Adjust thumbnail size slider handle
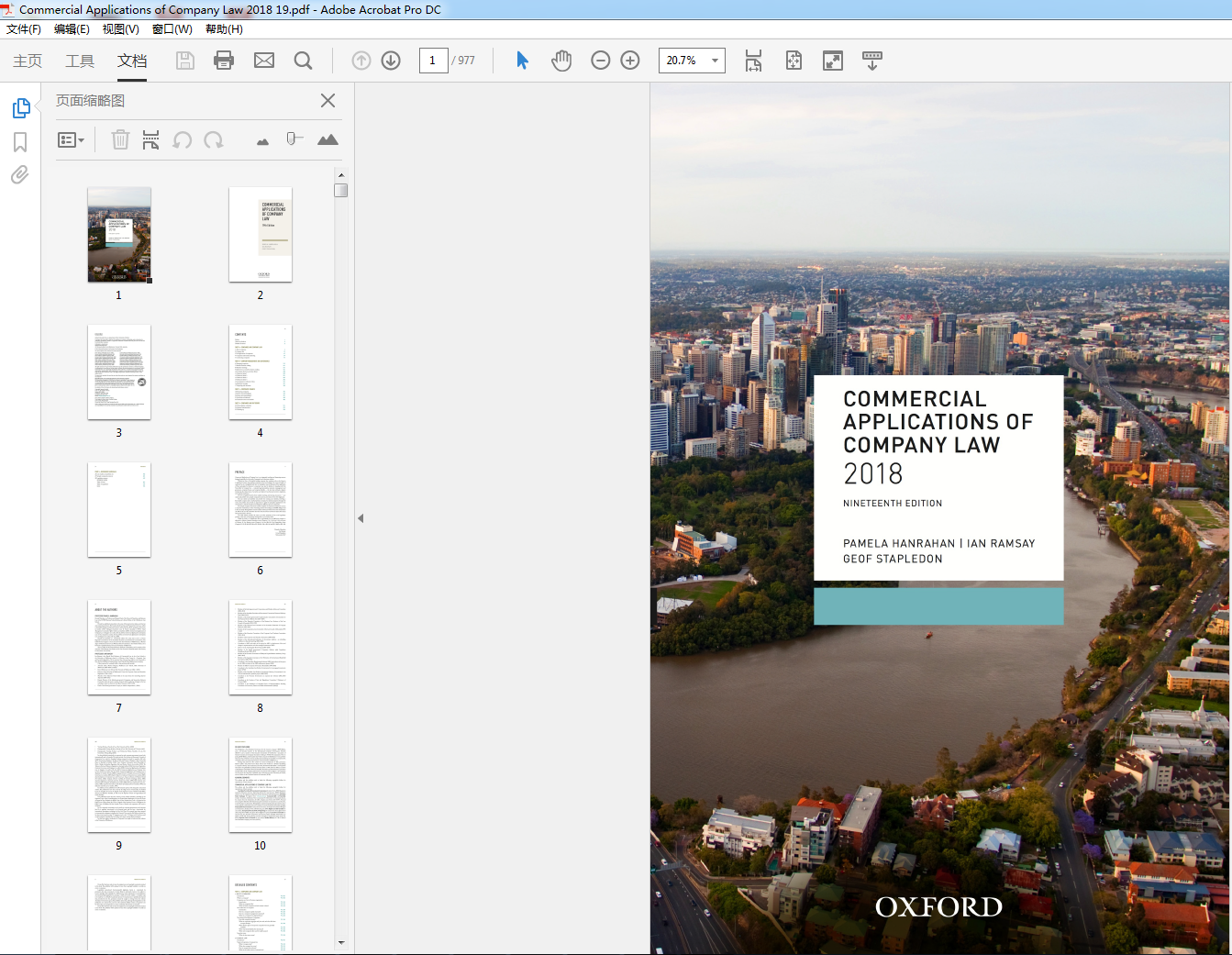Viewport: 1232px width, 955px height. pyautogui.click(x=293, y=139)
